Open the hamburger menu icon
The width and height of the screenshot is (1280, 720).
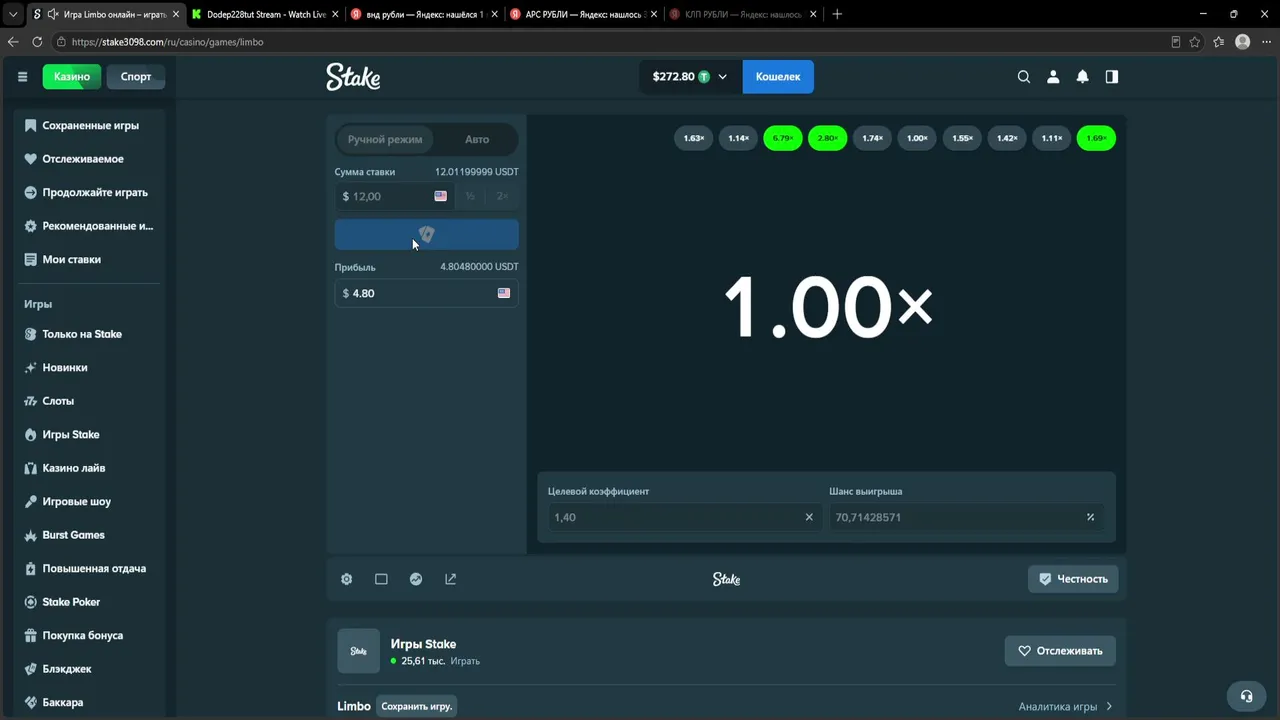pyautogui.click(x=22, y=77)
